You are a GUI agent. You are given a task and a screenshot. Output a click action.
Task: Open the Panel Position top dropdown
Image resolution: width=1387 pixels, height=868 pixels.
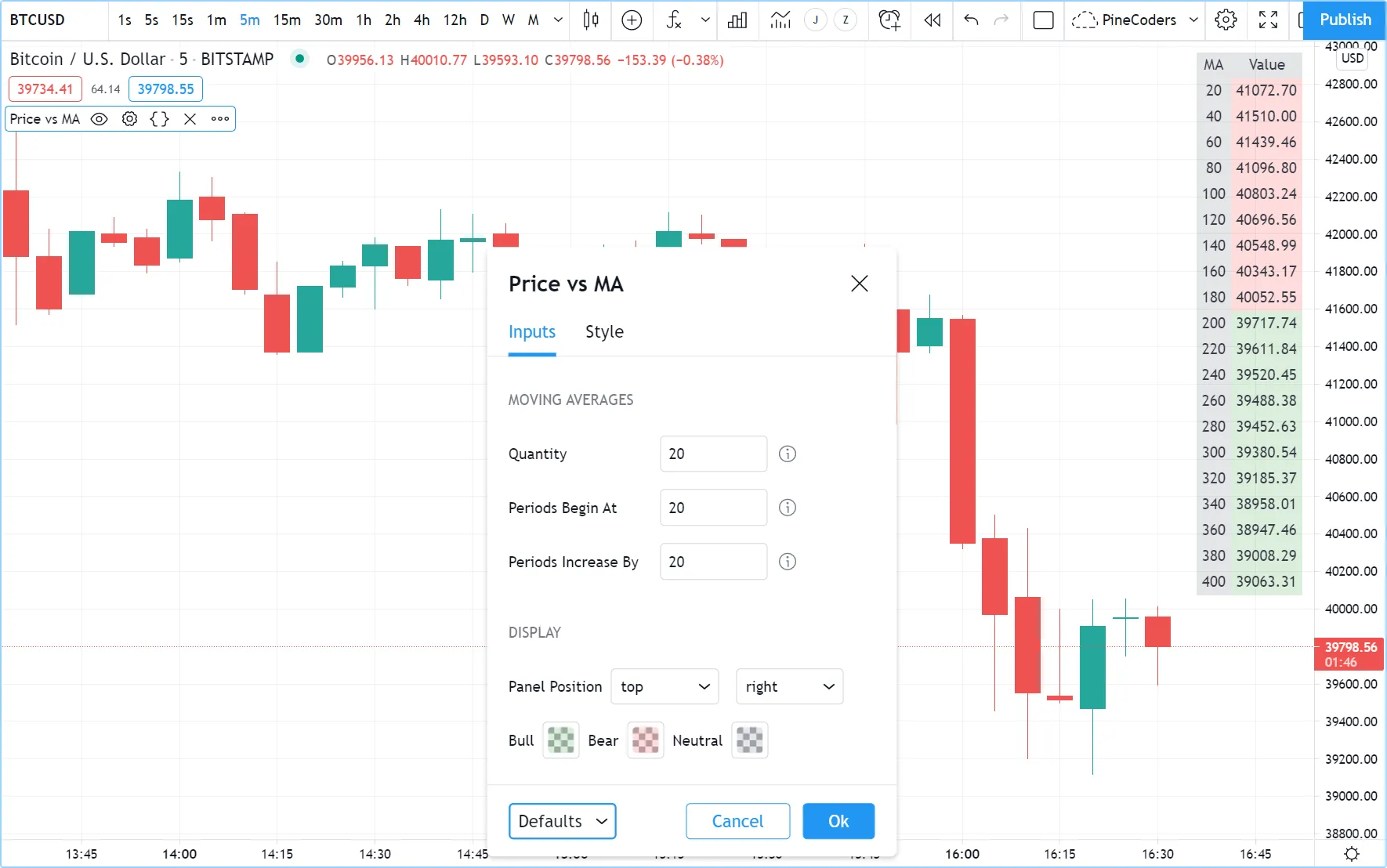(665, 687)
